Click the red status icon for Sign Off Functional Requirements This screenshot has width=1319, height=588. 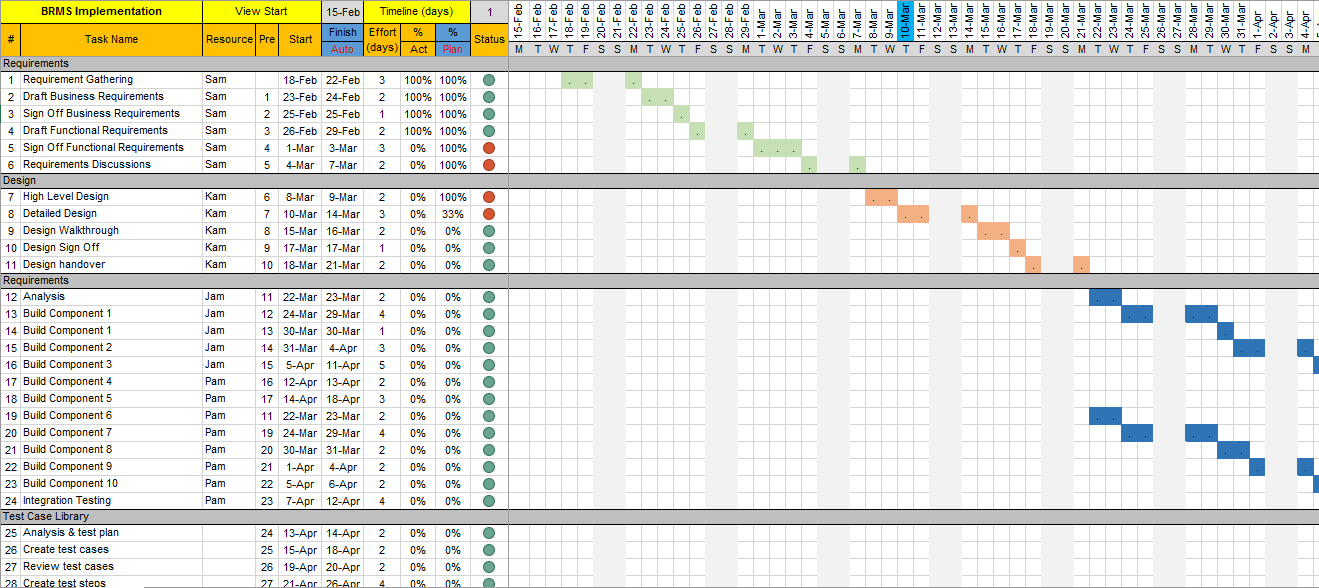click(488, 147)
